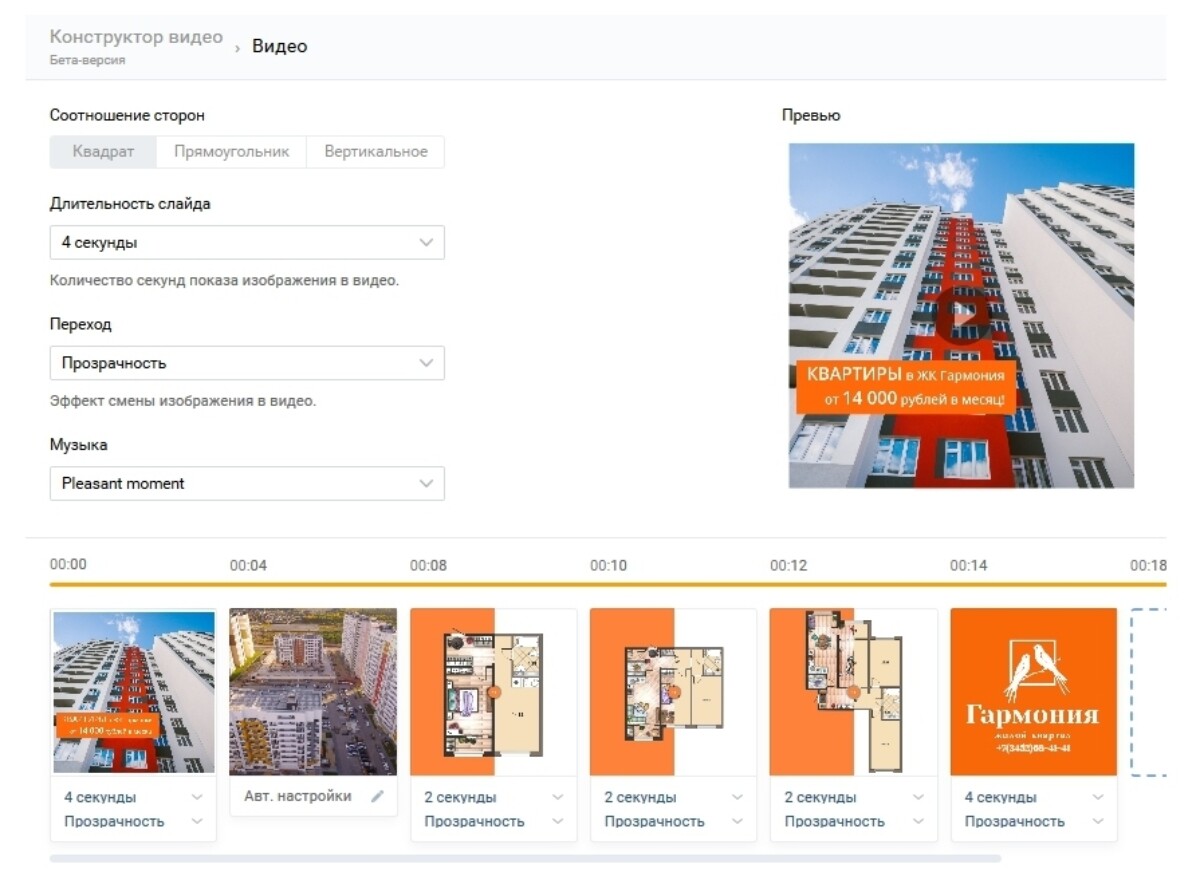Click the 00:14 timeline marker

pos(968,565)
